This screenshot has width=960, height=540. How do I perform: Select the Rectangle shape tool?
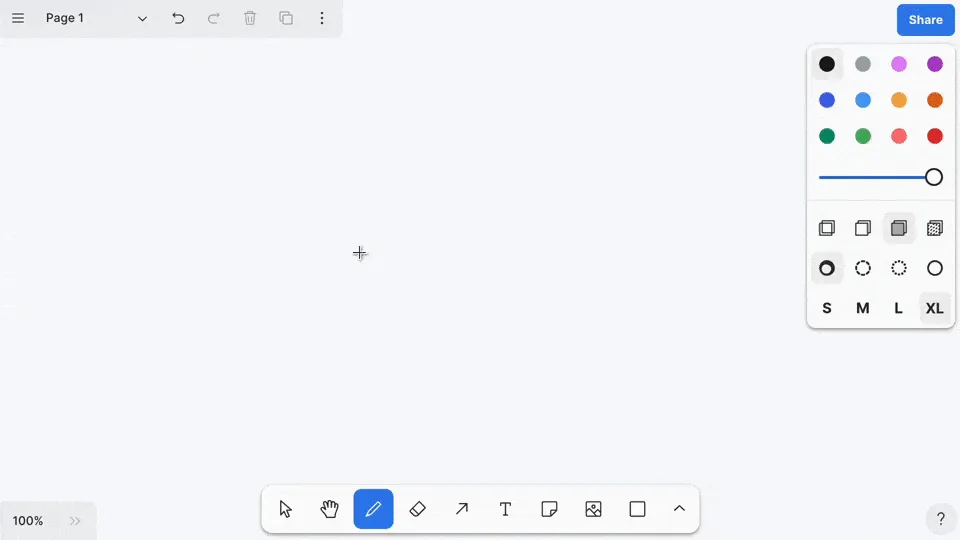[x=637, y=509]
